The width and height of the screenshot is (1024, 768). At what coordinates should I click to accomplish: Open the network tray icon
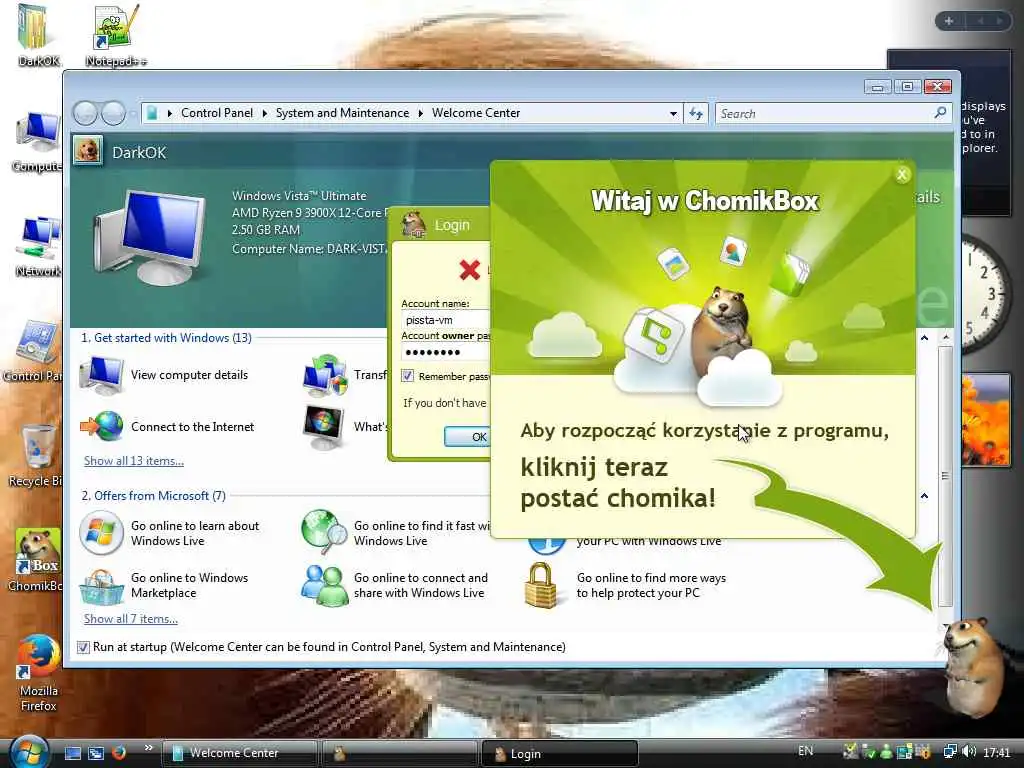coord(950,752)
